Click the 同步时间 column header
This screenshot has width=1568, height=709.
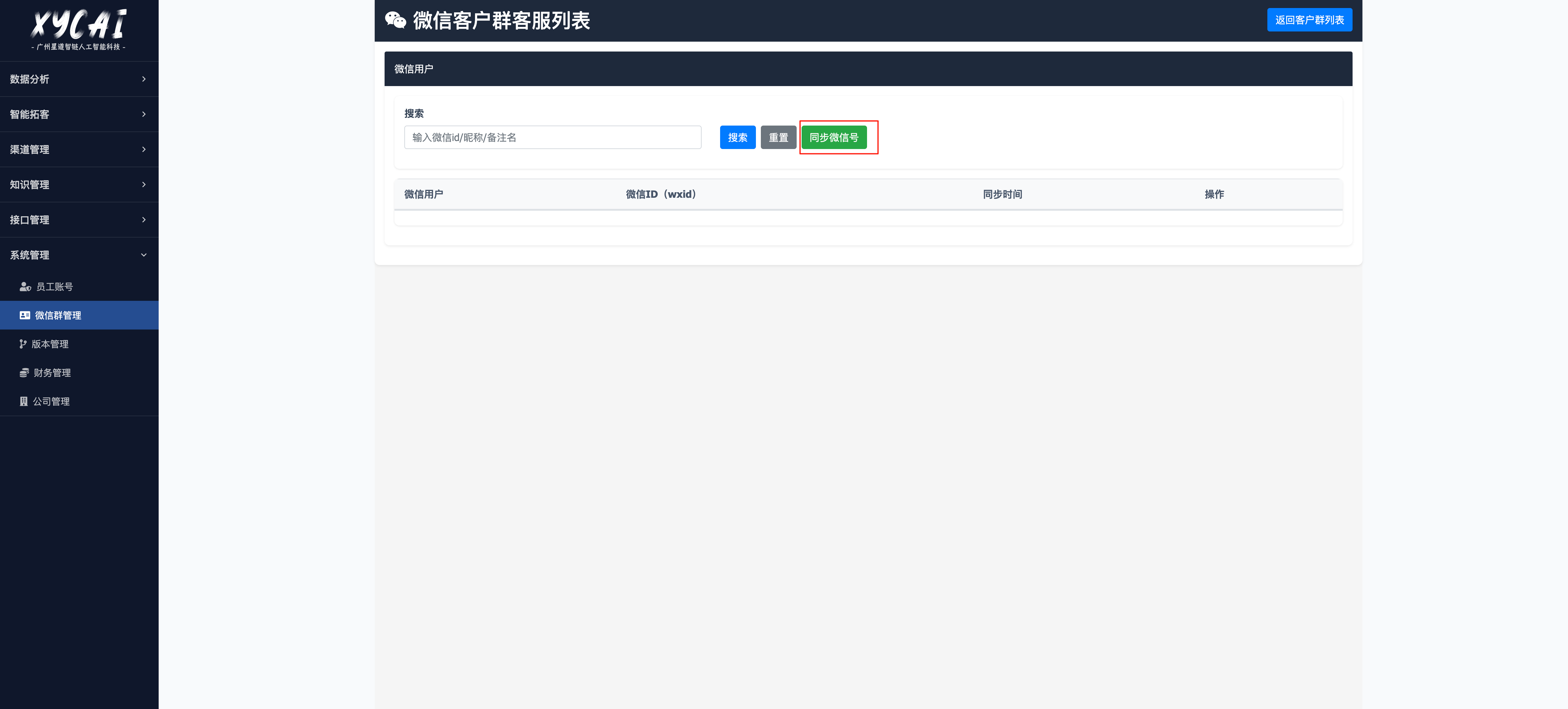pyautogui.click(x=1002, y=194)
